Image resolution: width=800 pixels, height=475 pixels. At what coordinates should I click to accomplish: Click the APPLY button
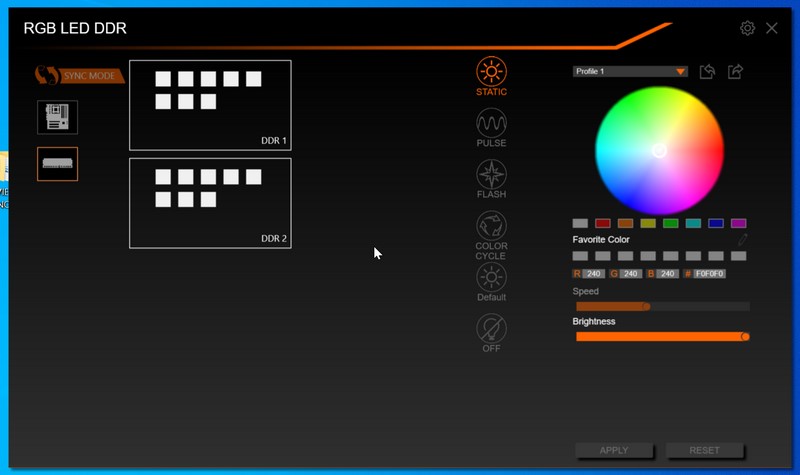tap(614, 450)
